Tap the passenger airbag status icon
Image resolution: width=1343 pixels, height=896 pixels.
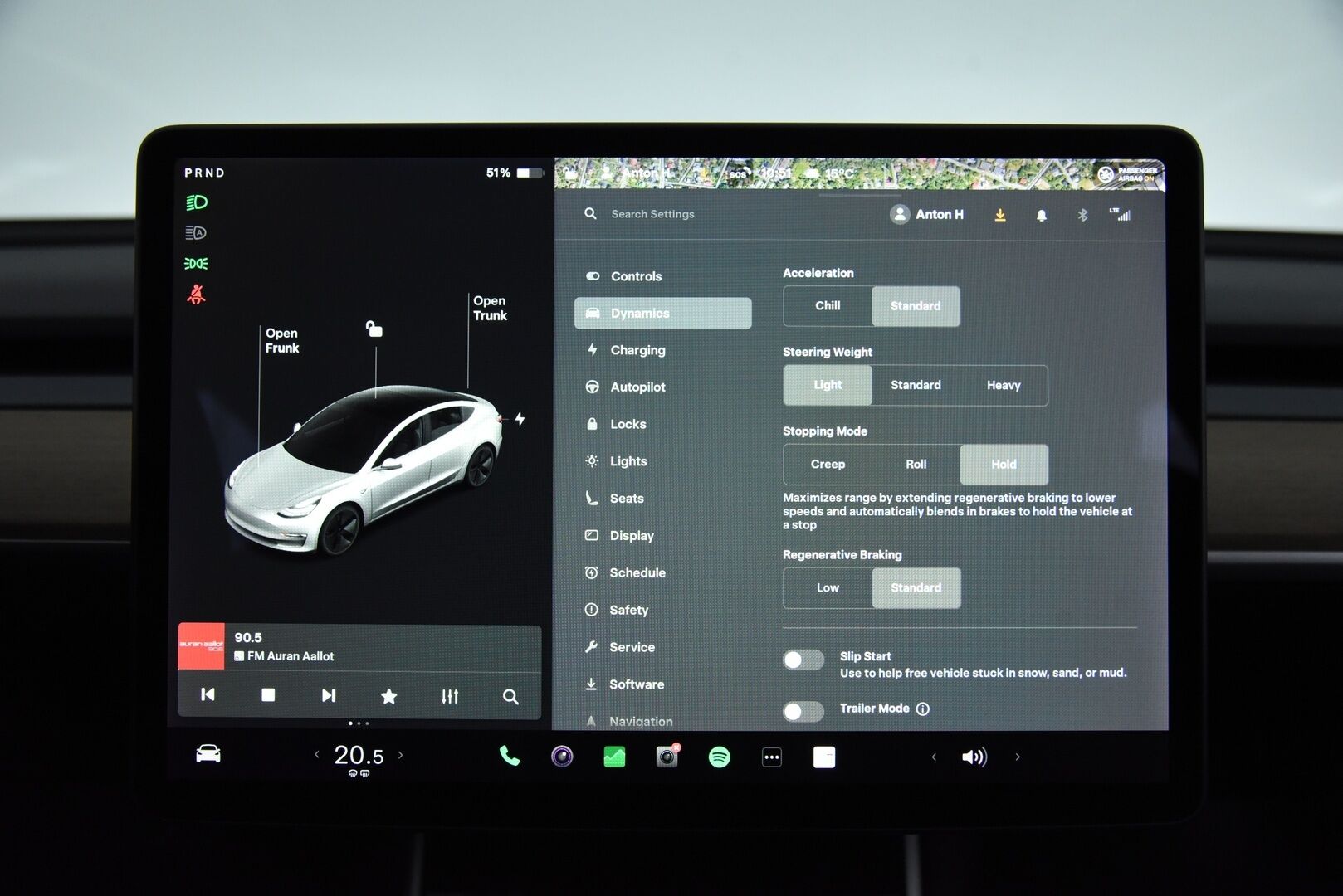pyautogui.click(x=1127, y=173)
